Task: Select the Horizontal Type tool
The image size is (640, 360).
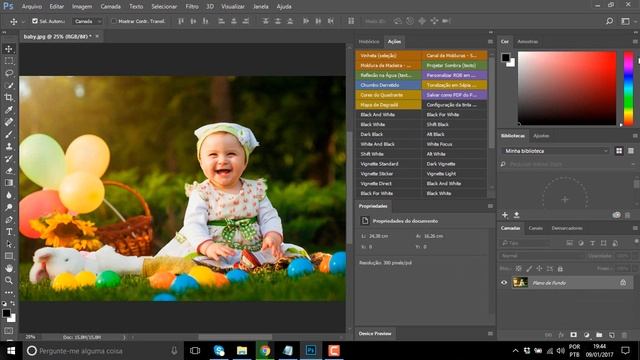Action: 9,231
